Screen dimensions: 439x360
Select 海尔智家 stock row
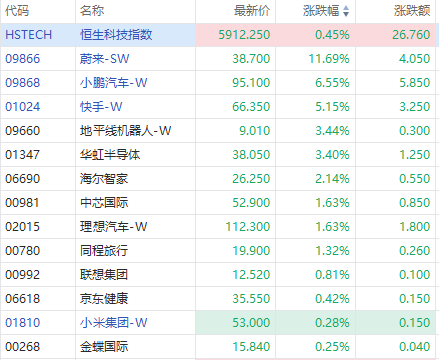coord(218,179)
